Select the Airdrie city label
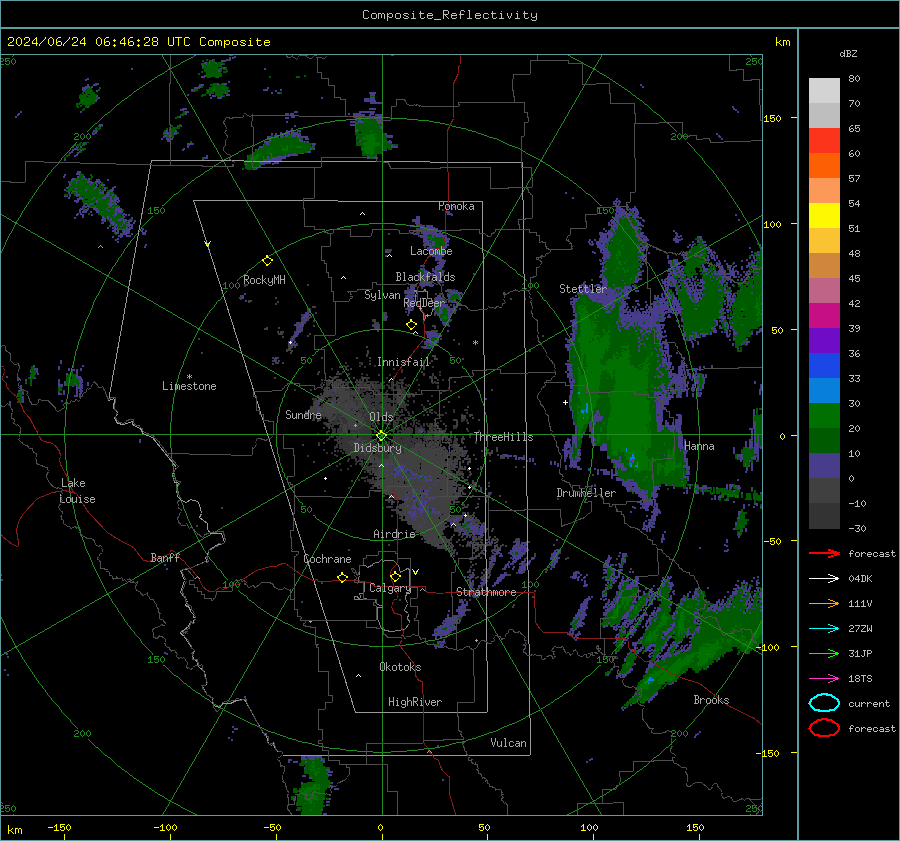 click(x=394, y=534)
